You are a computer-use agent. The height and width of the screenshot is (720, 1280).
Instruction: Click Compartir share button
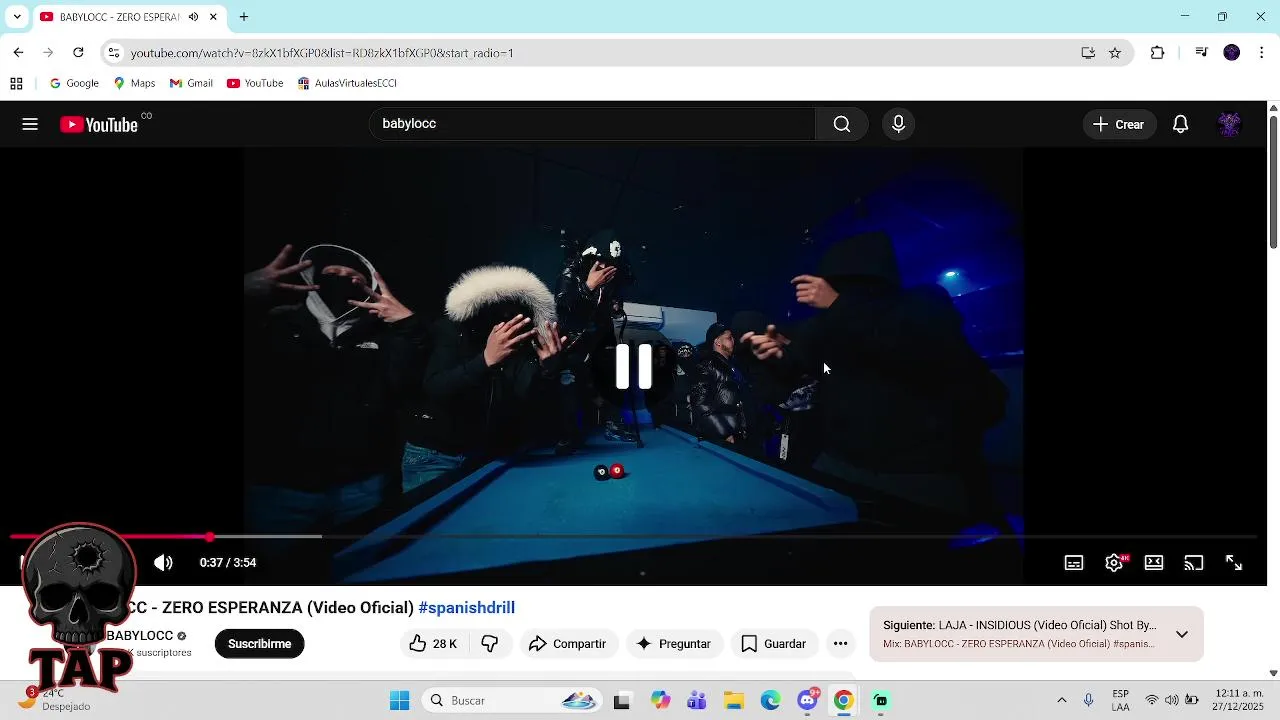tap(567, 644)
